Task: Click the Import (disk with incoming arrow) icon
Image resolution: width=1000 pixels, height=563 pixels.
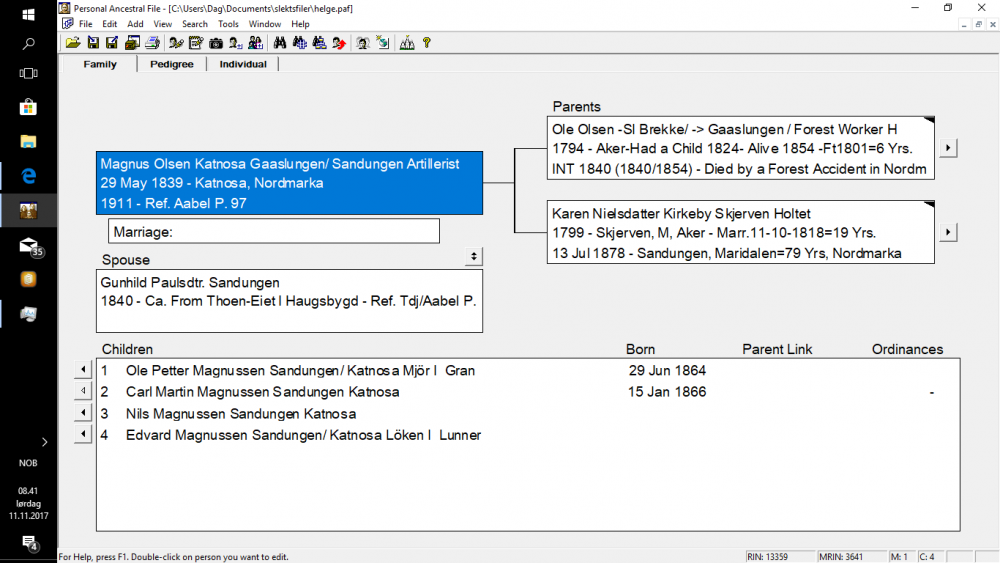Action: [93, 43]
